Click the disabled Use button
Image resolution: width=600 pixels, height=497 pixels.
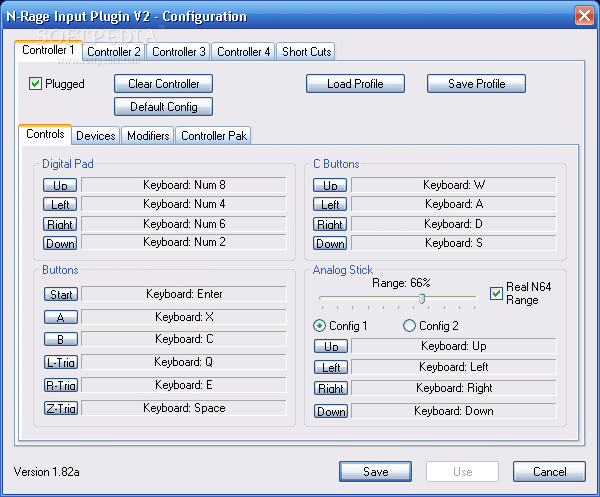(x=463, y=471)
